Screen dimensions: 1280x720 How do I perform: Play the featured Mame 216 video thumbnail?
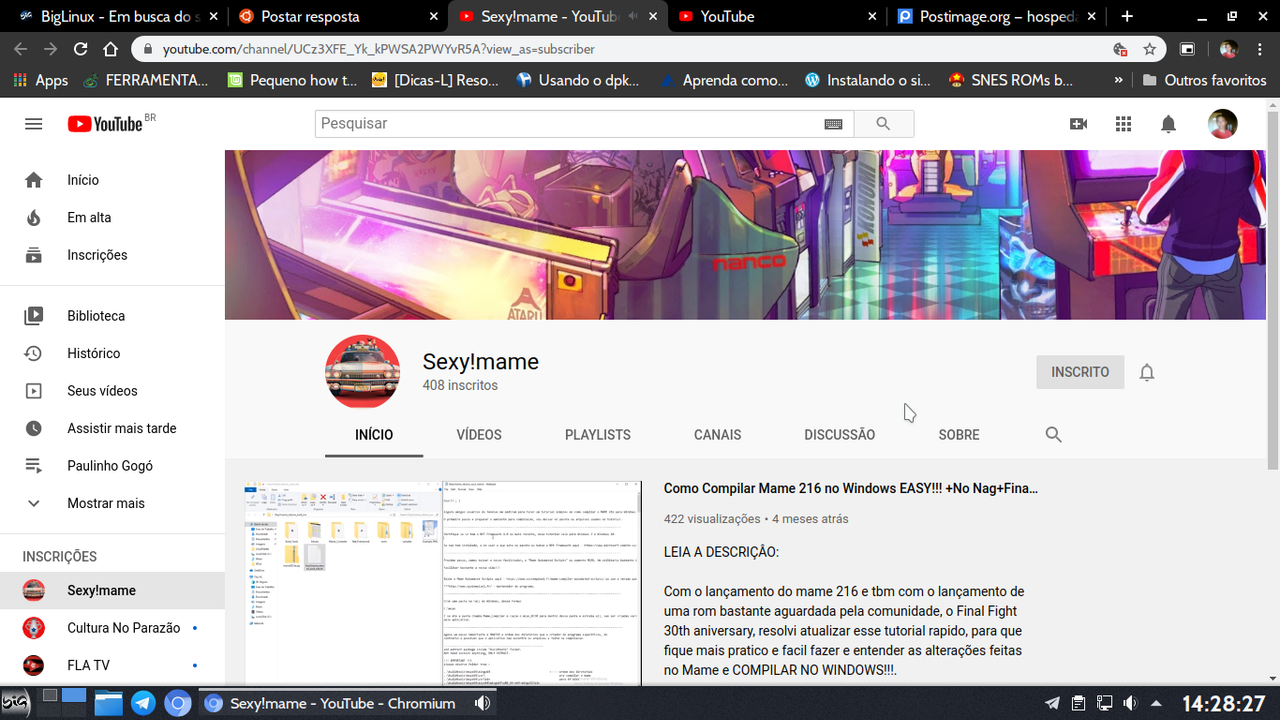(x=443, y=583)
